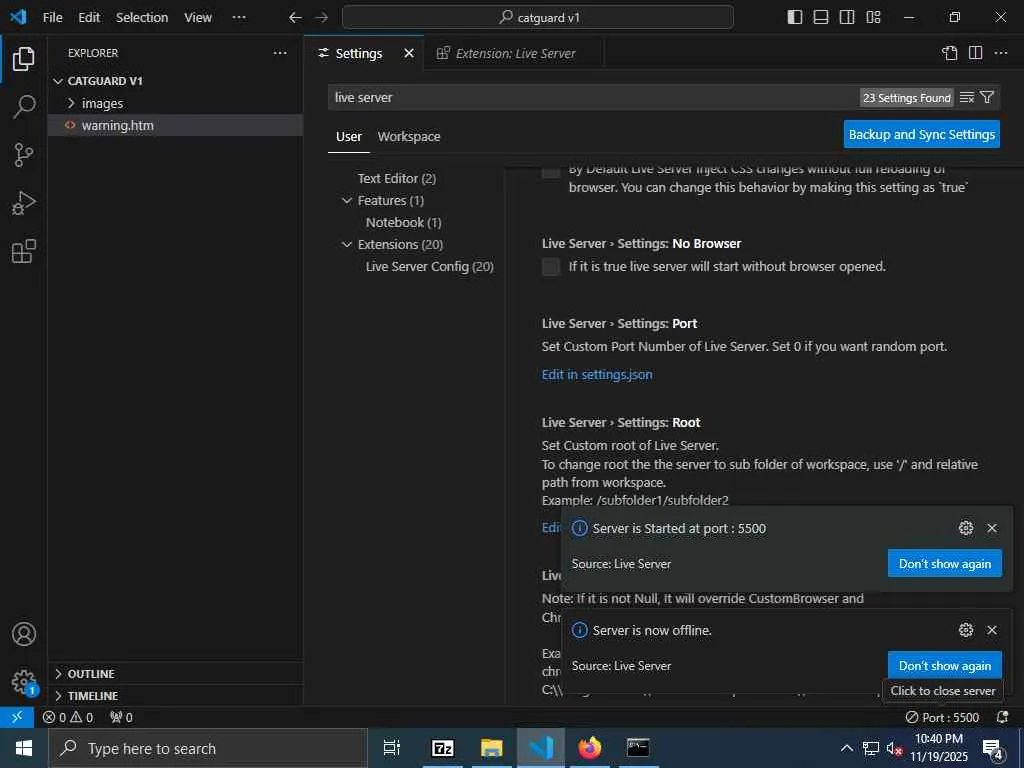Show more menu bar items ellipsis
The image size is (1024, 768).
[239, 18]
